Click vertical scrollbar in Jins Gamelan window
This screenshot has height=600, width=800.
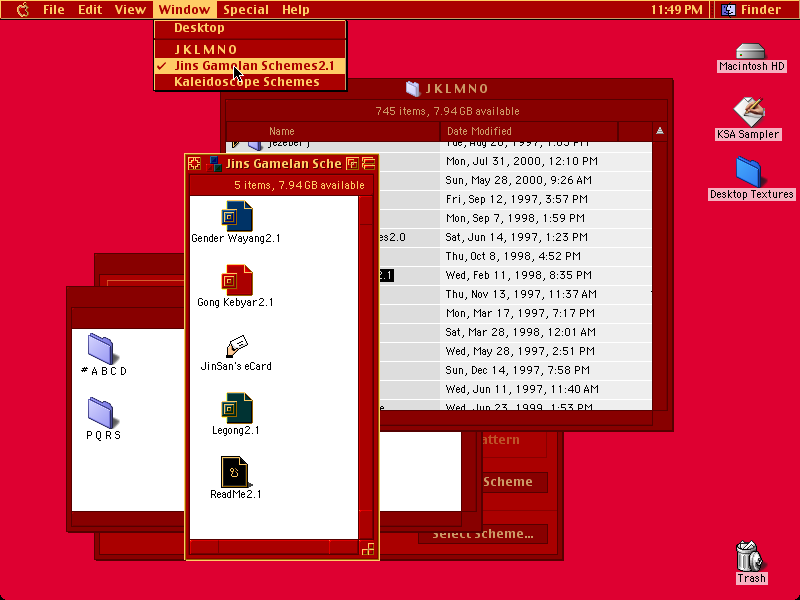tap(365, 367)
